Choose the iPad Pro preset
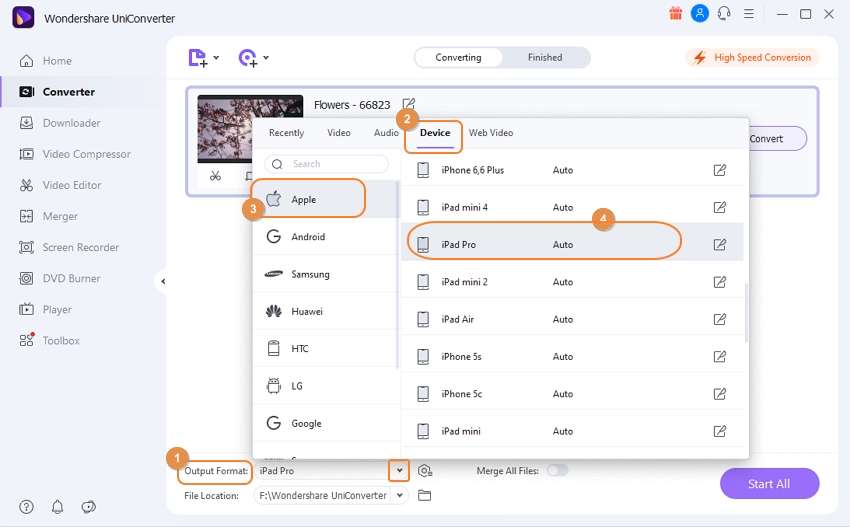 coord(572,245)
